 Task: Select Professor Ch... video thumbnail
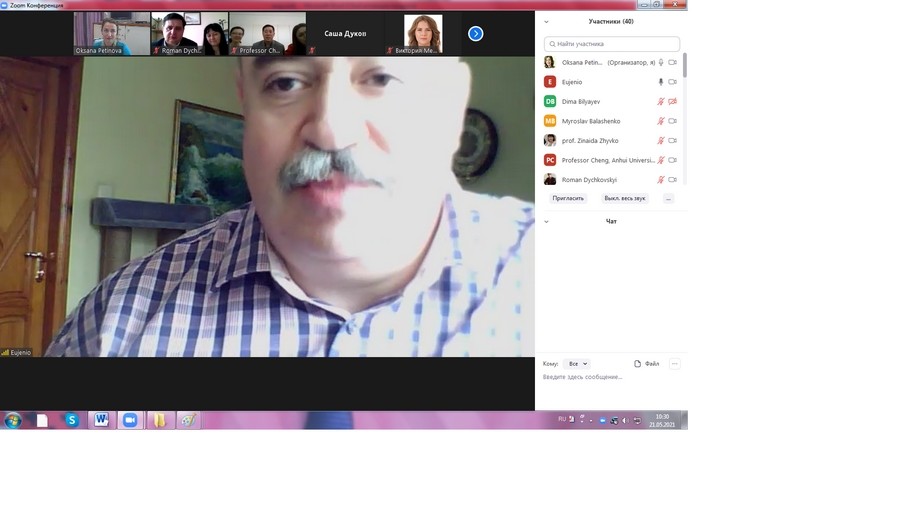click(267, 34)
